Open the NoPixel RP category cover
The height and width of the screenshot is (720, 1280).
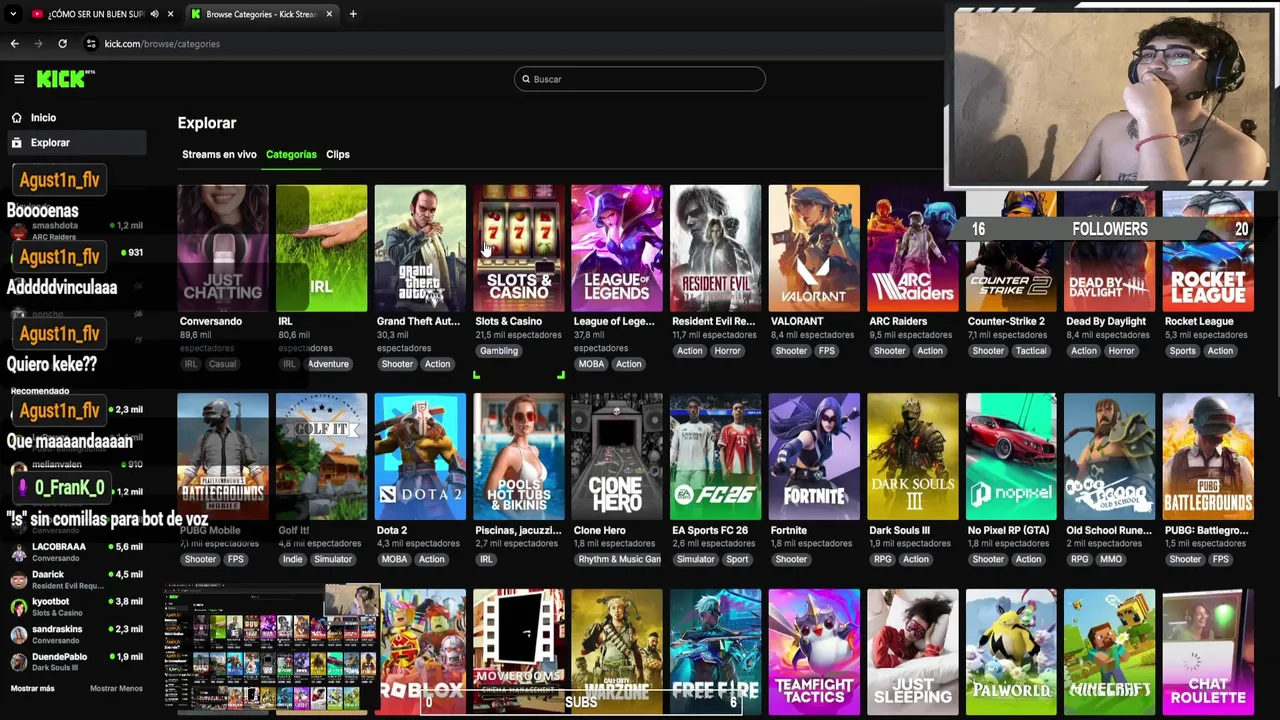[1011, 456]
